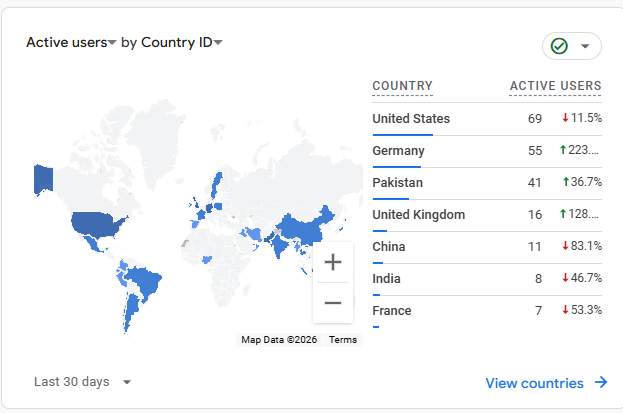The image size is (623, 413).
Task: Click China on the world map
Action: (304, 229)
